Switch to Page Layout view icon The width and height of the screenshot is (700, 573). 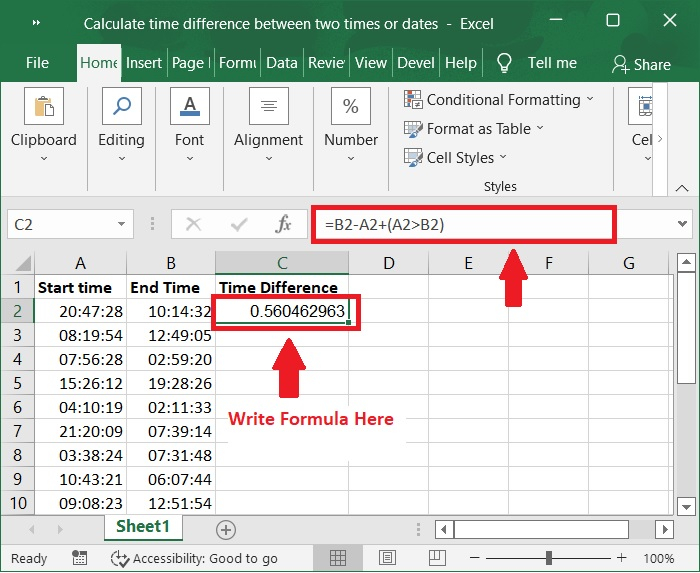click(x=387, y=558)
